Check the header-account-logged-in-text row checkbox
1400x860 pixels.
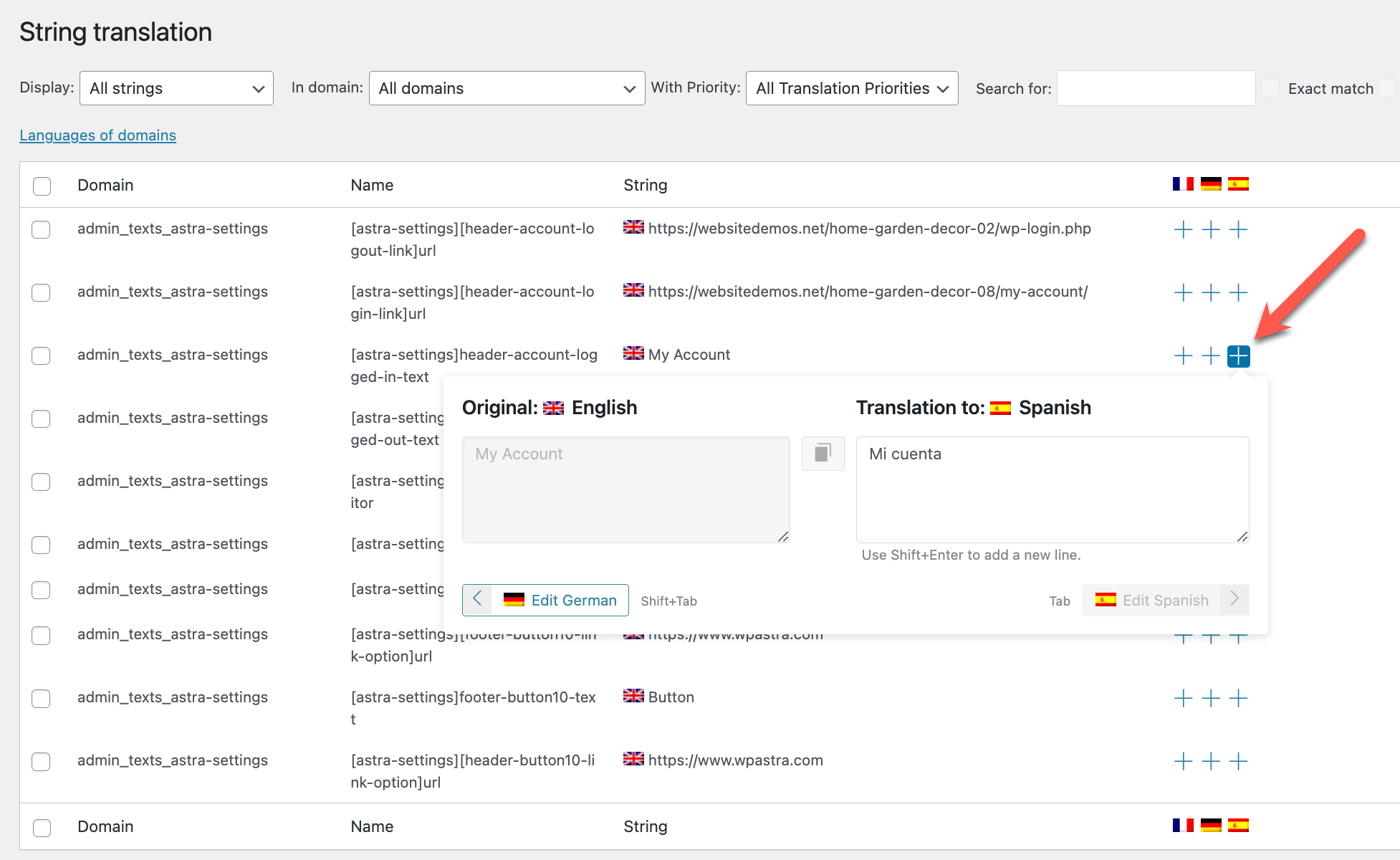coord(41,355)
